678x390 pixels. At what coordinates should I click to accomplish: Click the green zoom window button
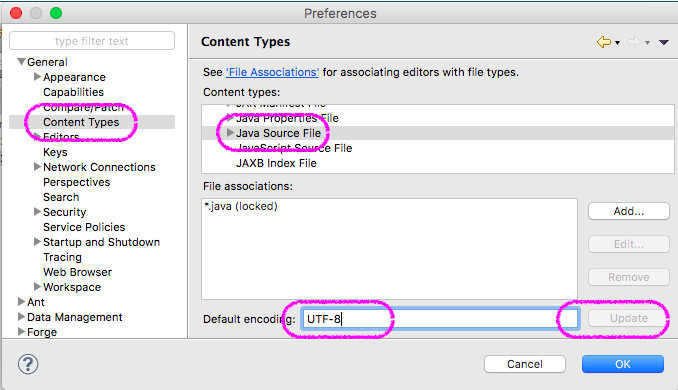pos(56,13)
